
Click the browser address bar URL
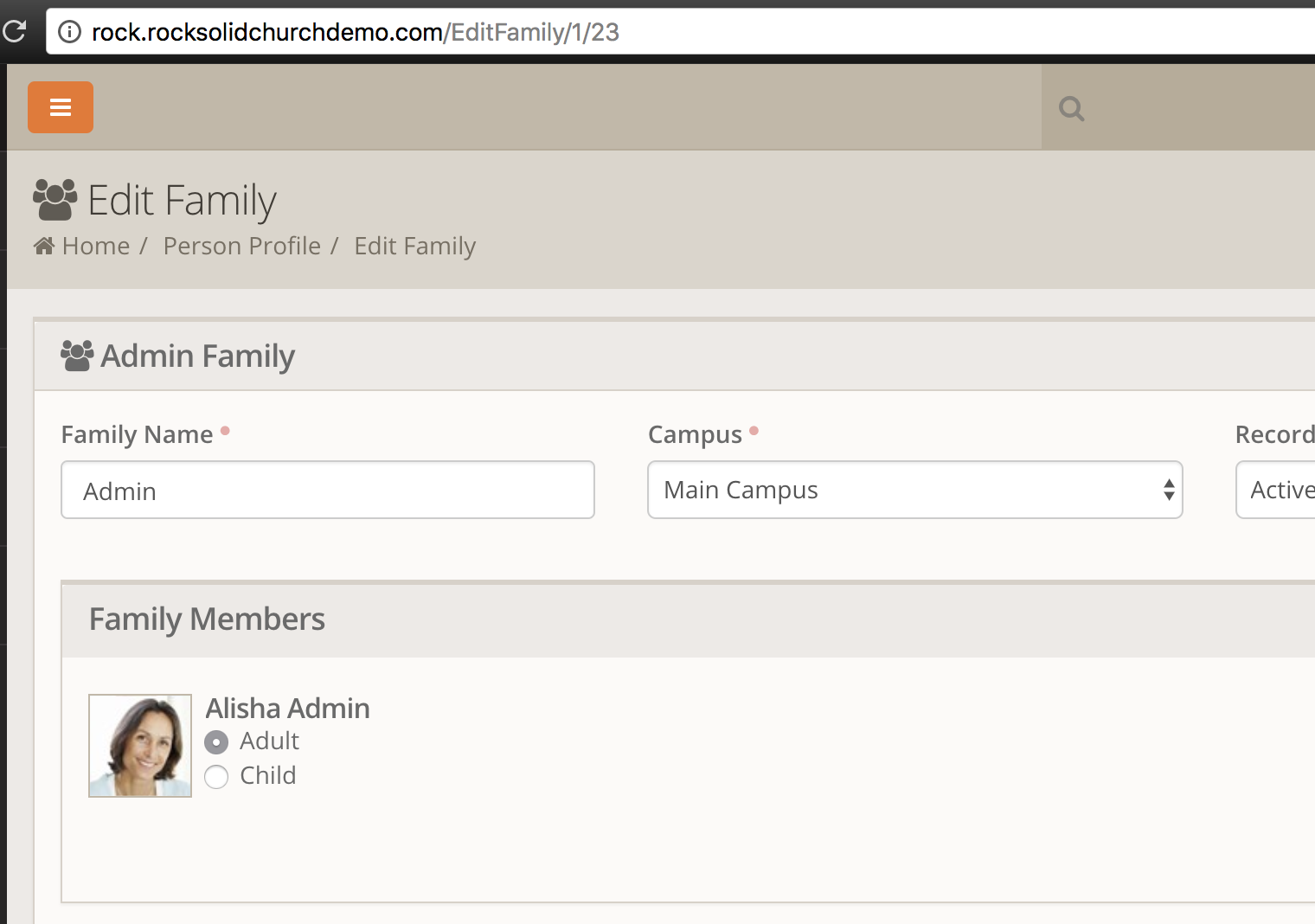coord(355,32)
